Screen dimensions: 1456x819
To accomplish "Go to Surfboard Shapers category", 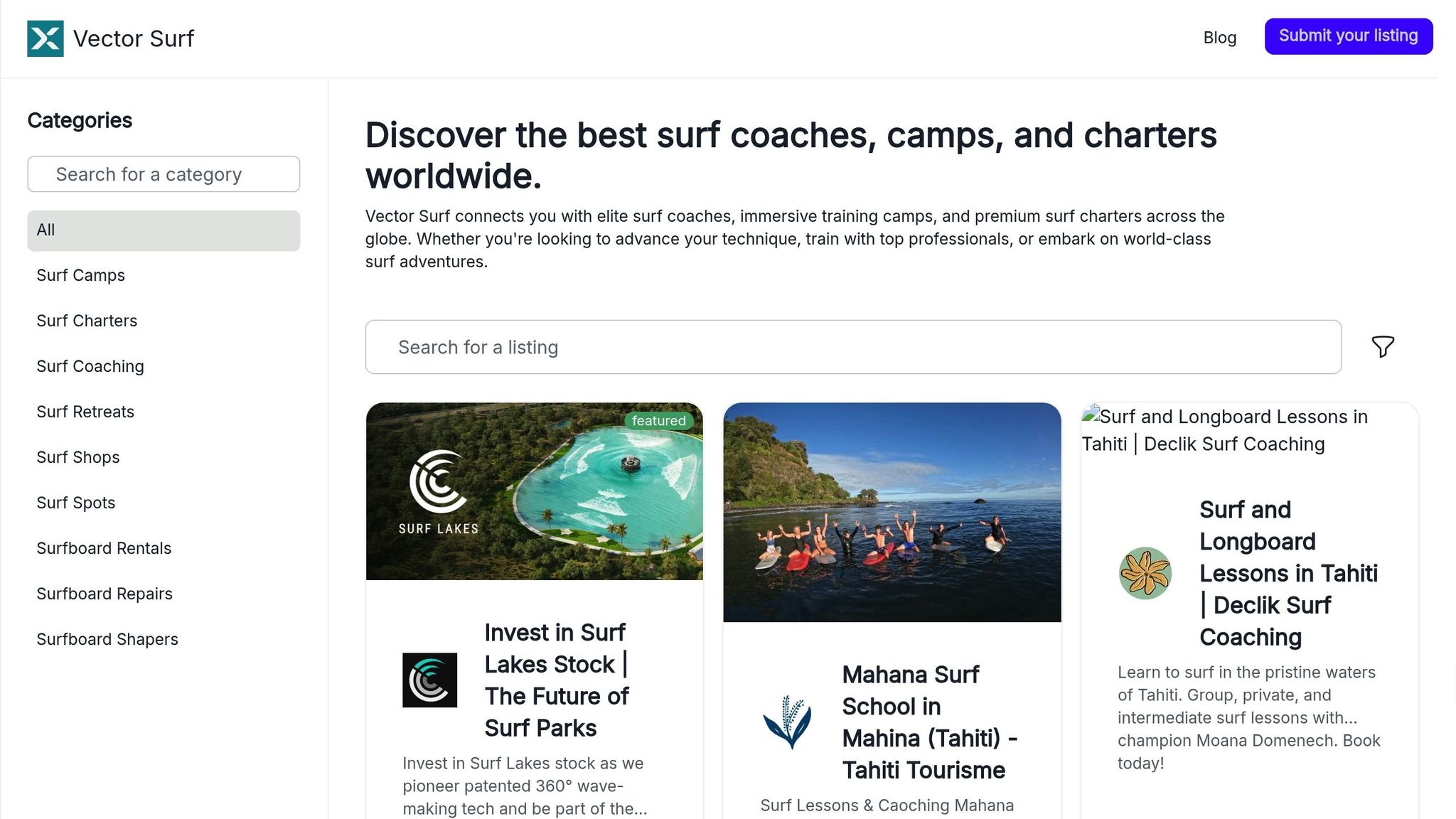I will (107, 640).
